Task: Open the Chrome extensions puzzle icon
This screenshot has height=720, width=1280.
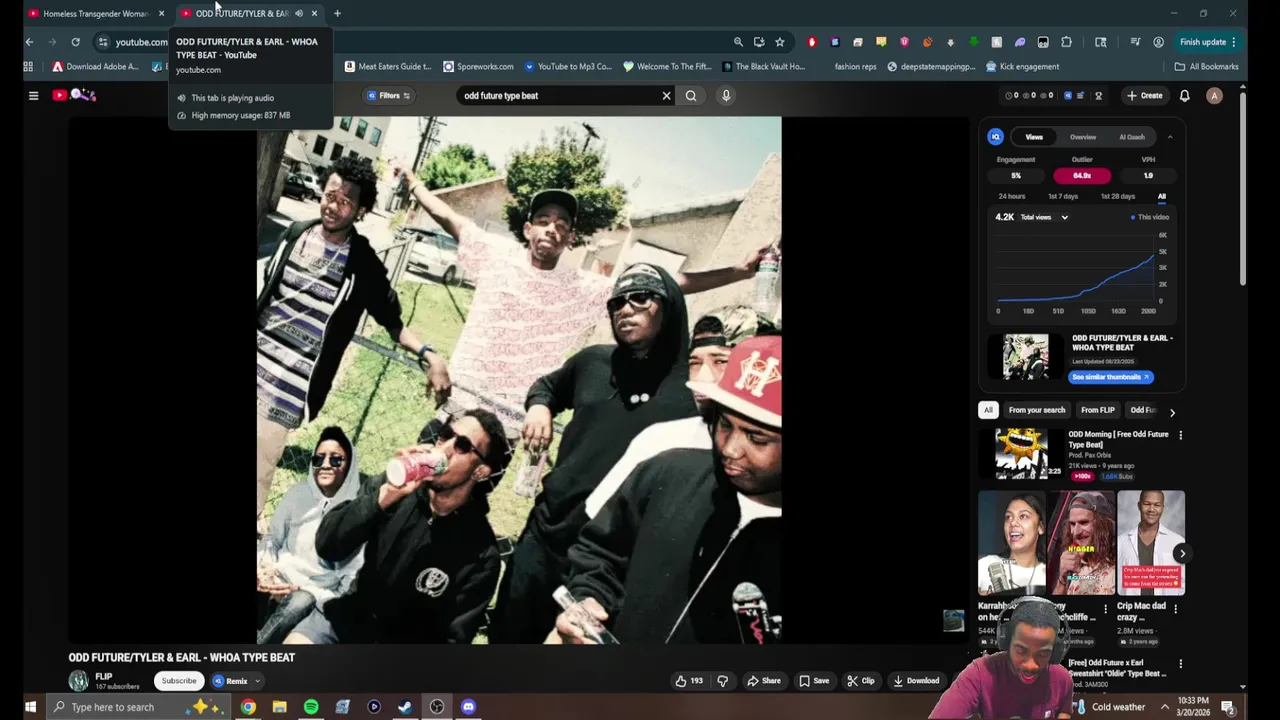Action: coord(1066,42)
